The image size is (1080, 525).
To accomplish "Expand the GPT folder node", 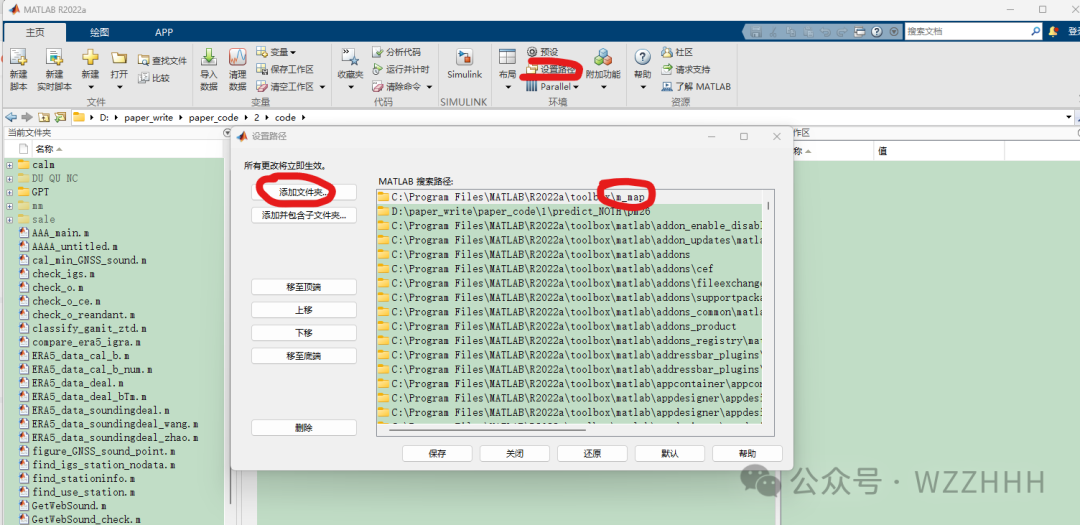I will point(10,192).
